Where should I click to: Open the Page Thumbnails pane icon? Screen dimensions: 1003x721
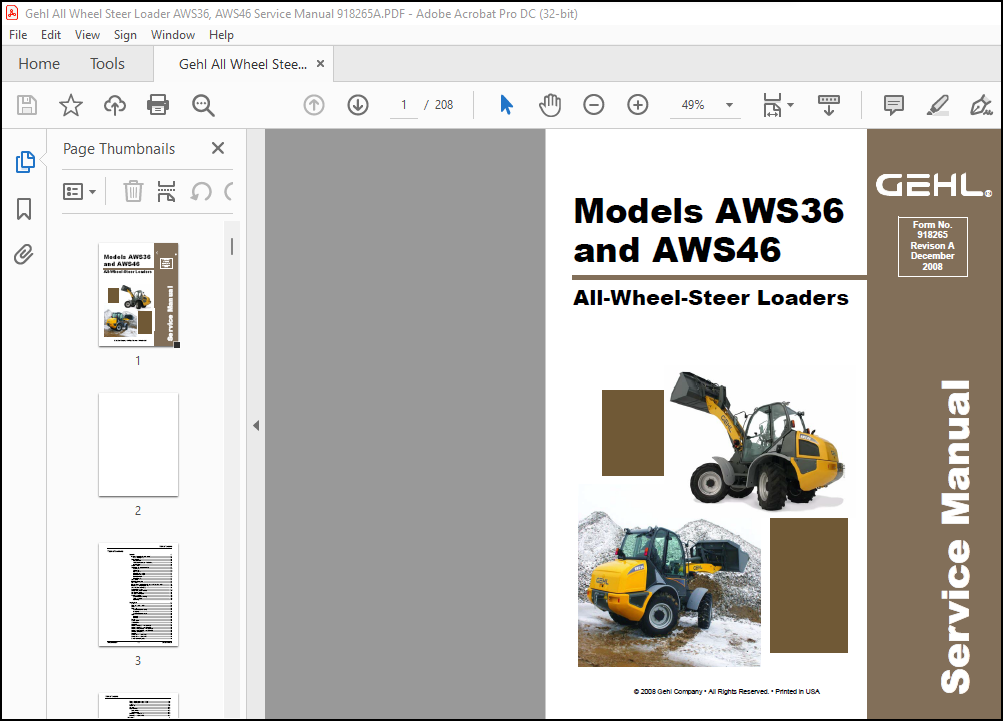[x=24, y=162]
